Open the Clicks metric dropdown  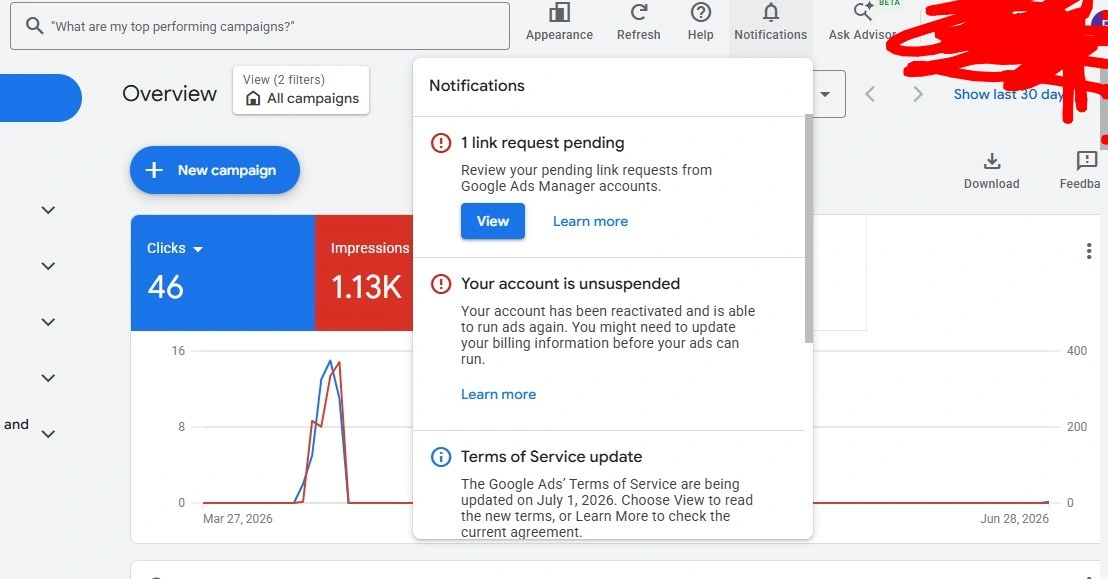coord(175,248)
